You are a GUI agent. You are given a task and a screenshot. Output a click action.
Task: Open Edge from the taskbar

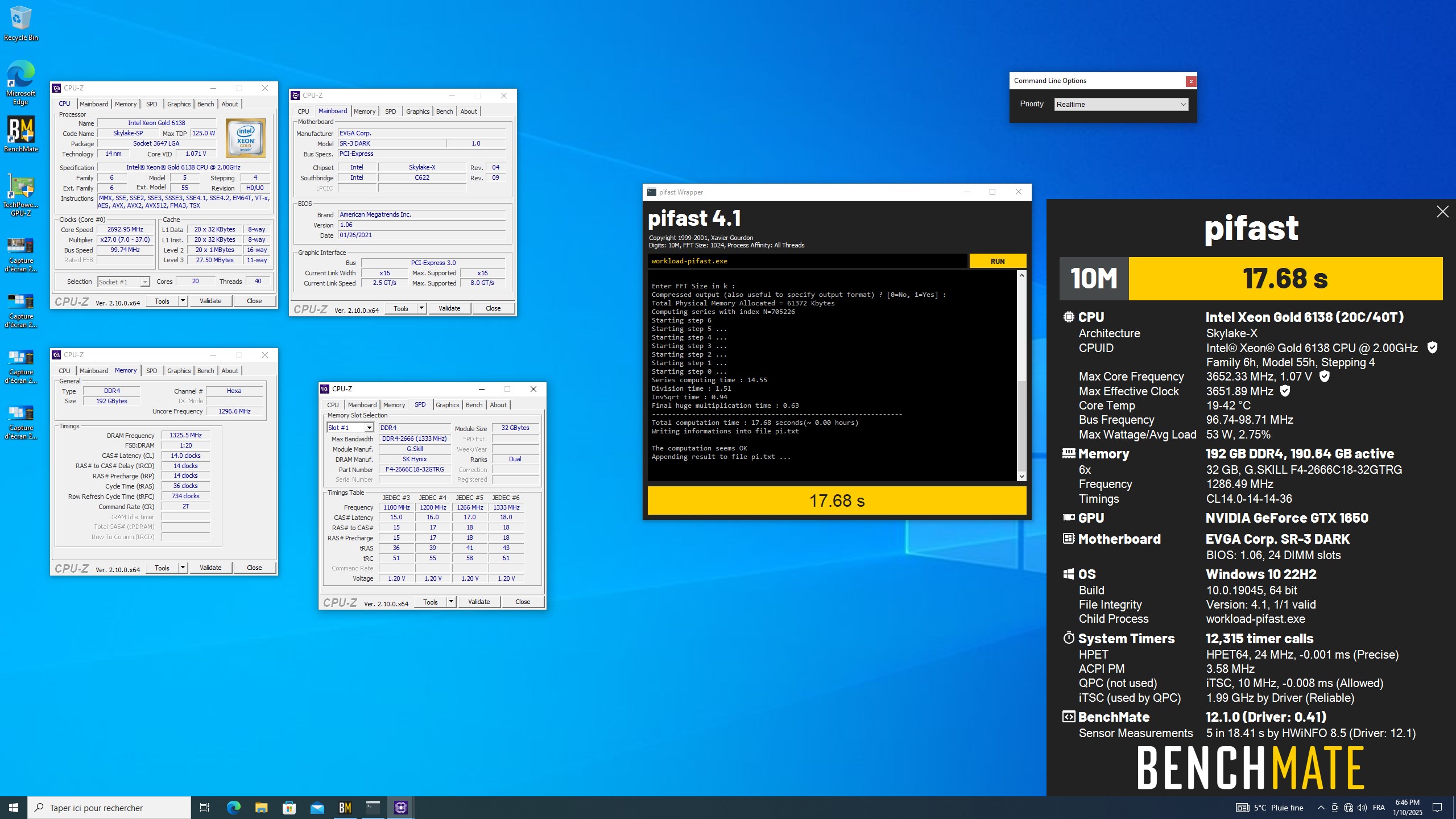click(x=233, y=808)
